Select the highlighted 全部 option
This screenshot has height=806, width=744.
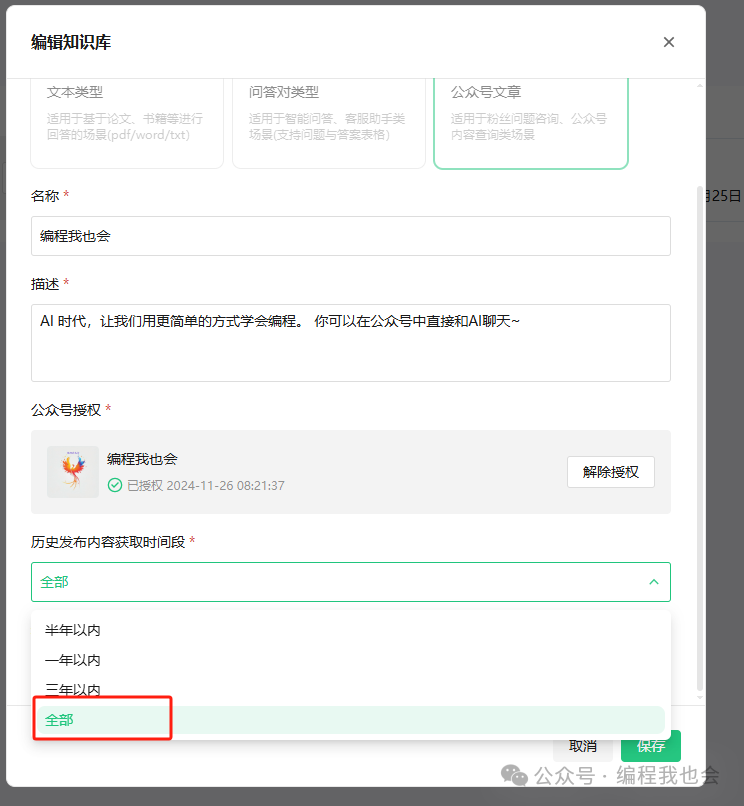(59, 720)
